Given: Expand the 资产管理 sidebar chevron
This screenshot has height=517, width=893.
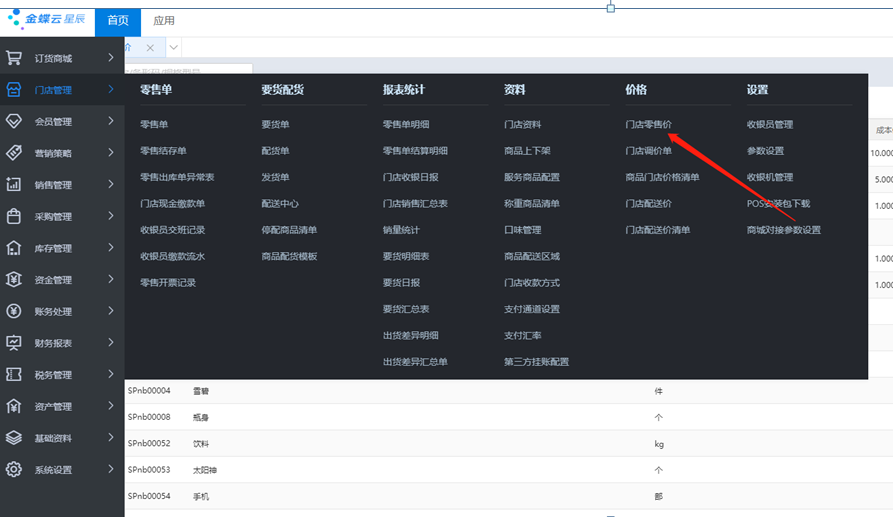Looking at the screenshot, I should click(x=111, y=406).
